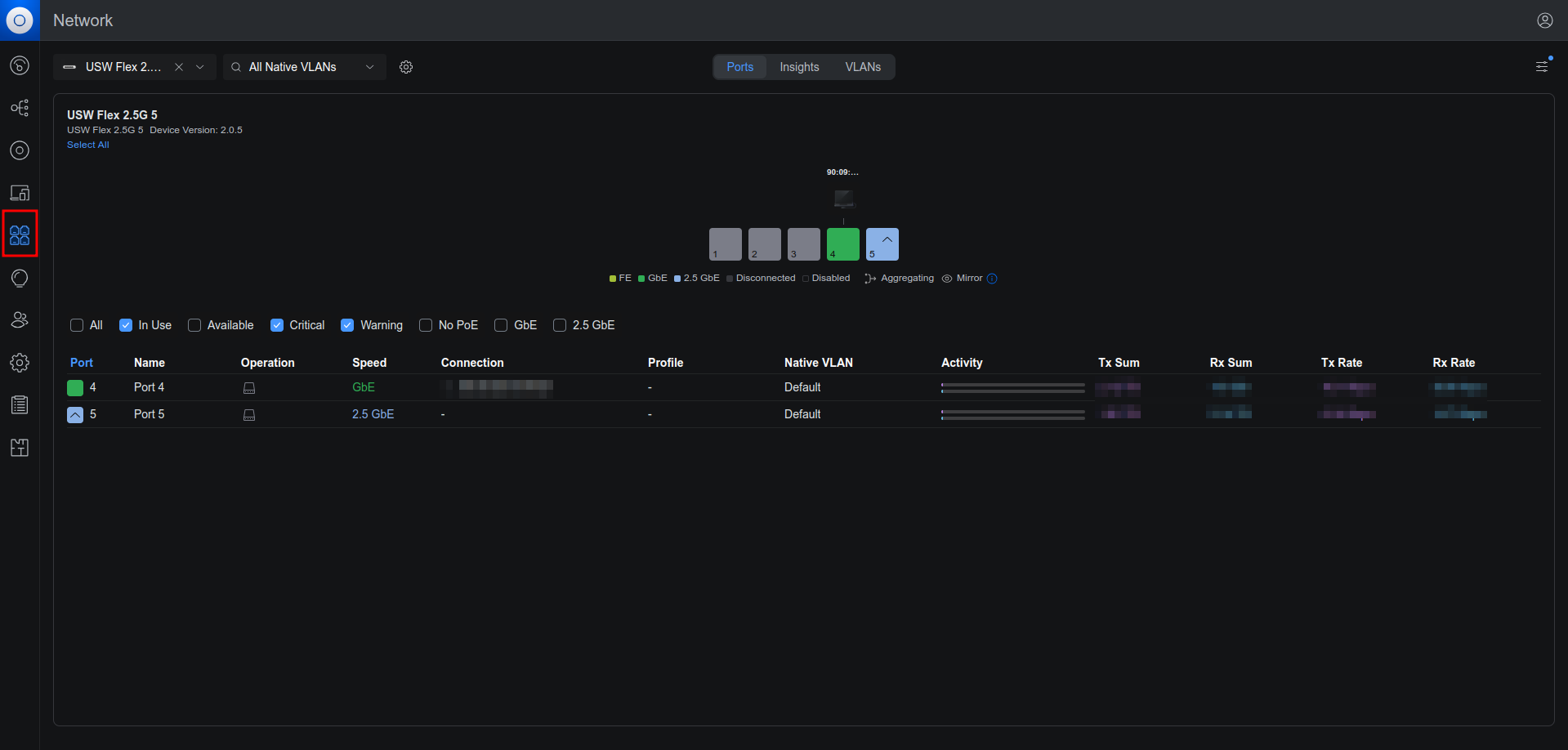1568x750 pixels.
Task: Sort by the Tx Sum column header
Action: 1119,363
